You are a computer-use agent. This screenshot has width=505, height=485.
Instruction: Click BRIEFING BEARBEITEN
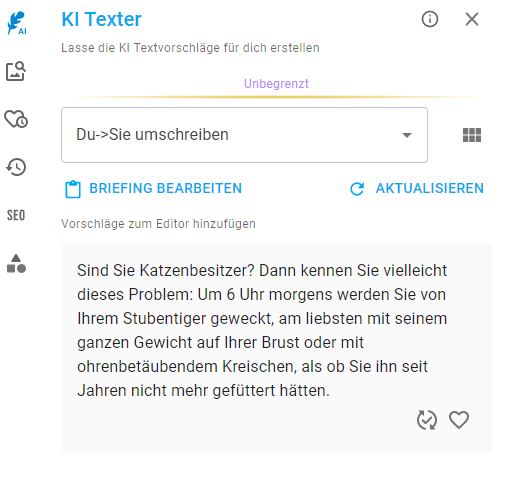click(x=166, y=188)
